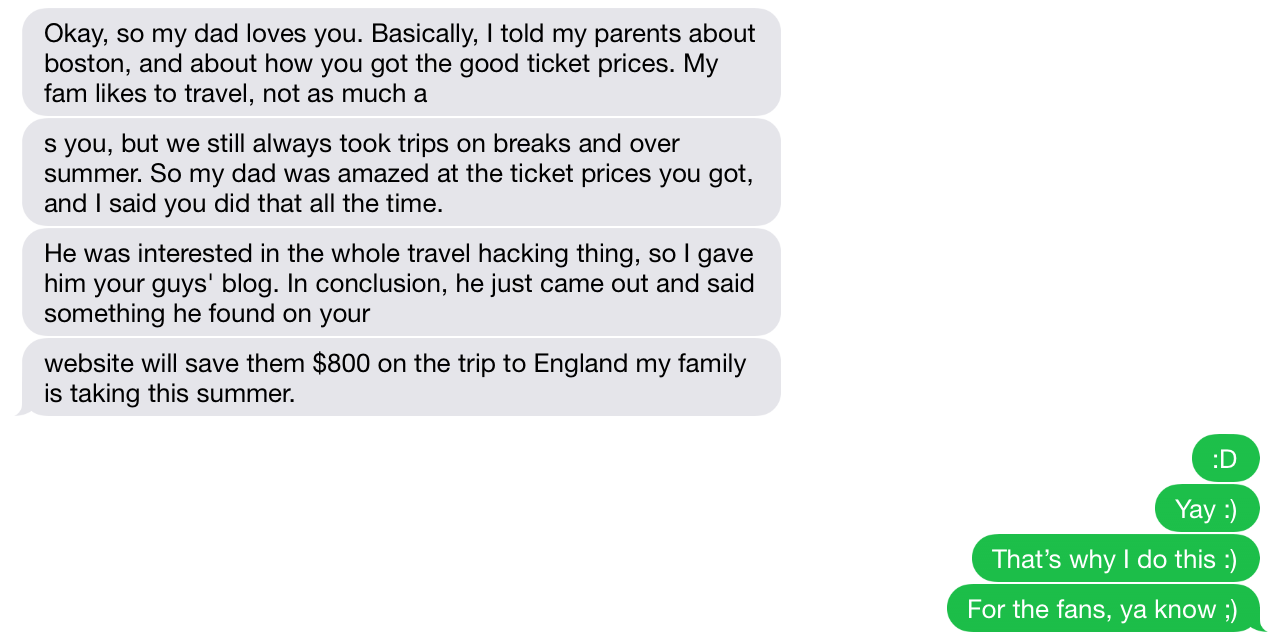Select the bubble starting "s you, but we still"

(x=400, y=173)
